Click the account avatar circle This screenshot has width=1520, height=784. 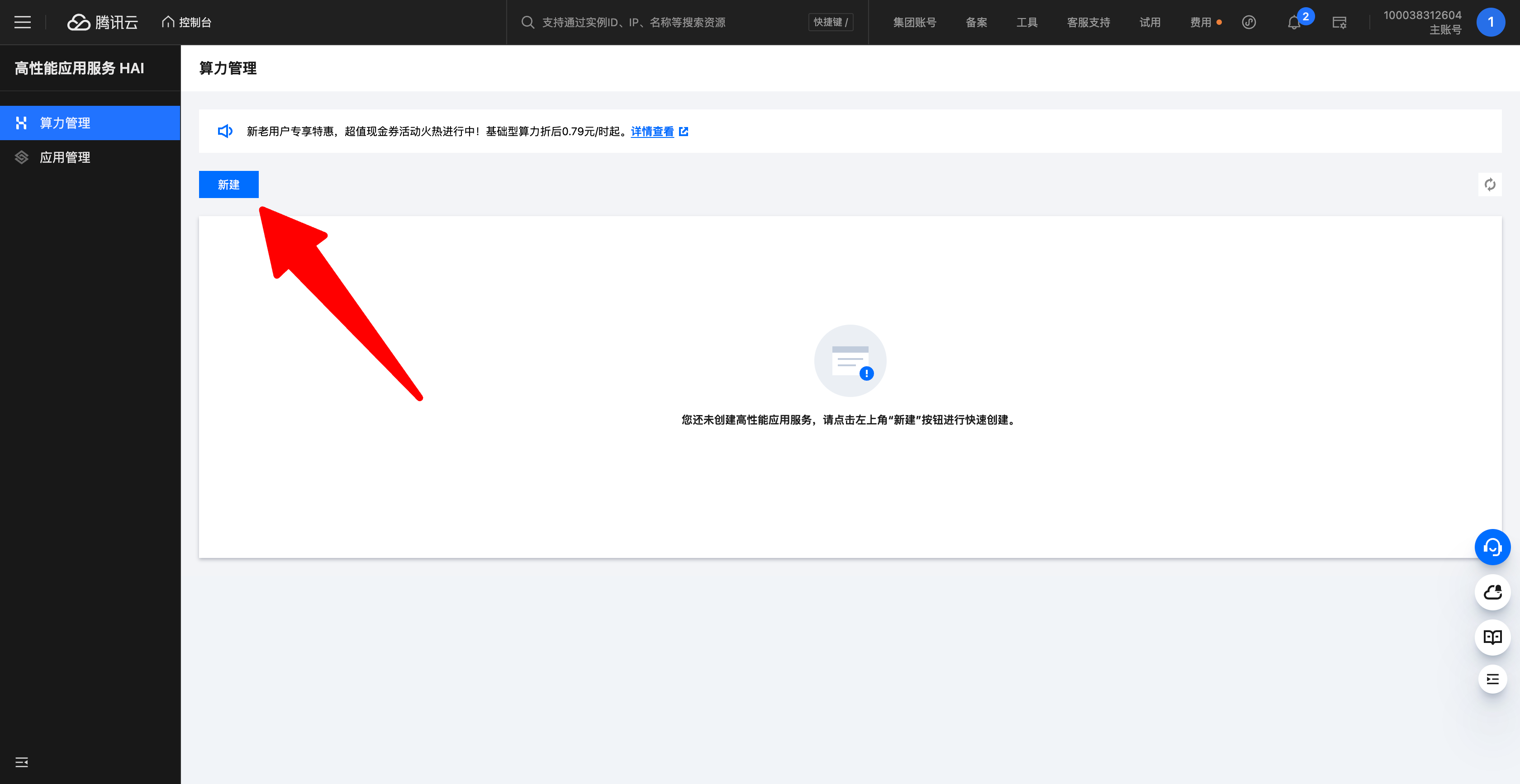point(1490,23)
